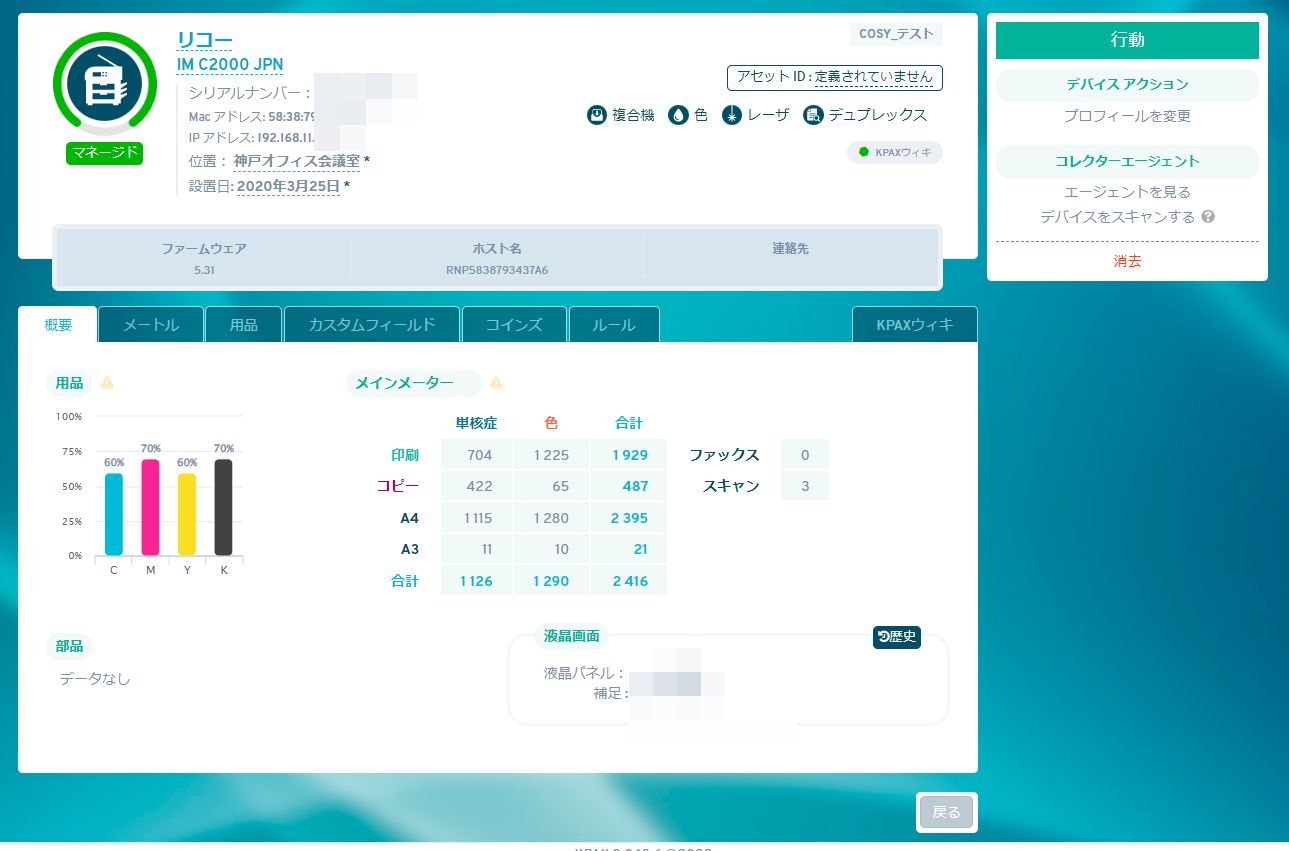Click the color copy count 65
Screen dimensions: 1289x851
coord(552,486)
